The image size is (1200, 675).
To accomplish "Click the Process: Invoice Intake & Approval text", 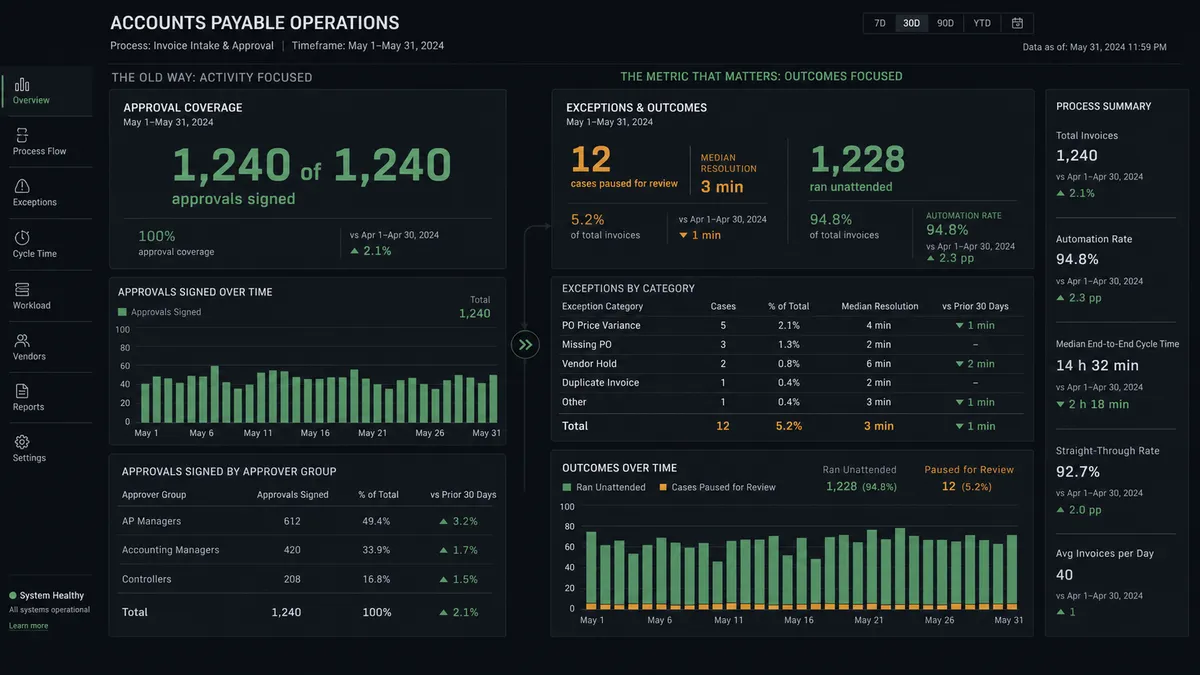I will [x=192, y=46].
